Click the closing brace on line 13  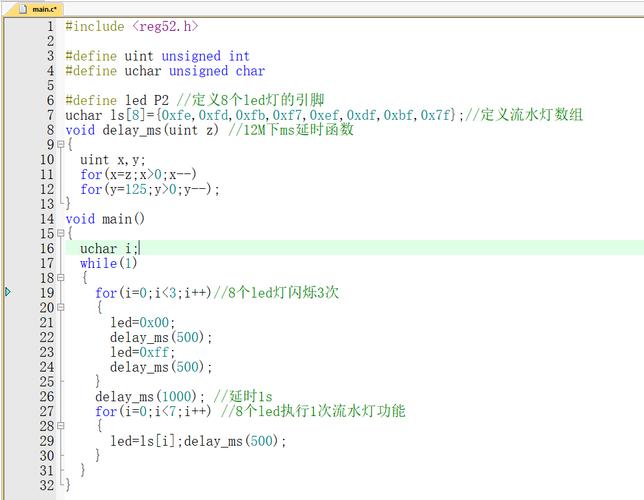(68, 204)
